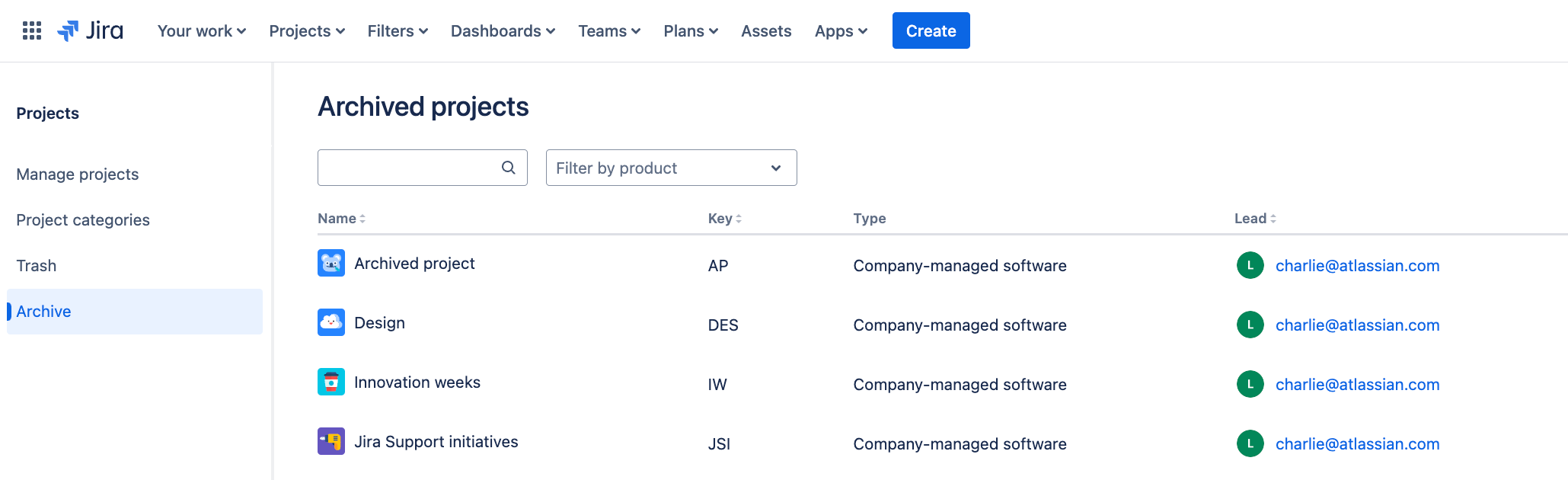Open the Filter by product dropdown
Viewport: 1568px width, 480px height.
pos(672,168)
